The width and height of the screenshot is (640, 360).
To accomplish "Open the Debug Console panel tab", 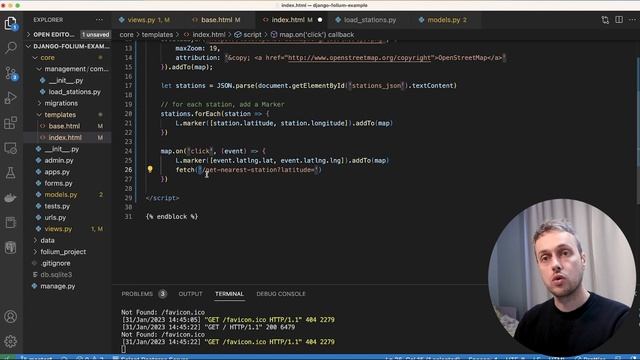I will tap(281, 294).
